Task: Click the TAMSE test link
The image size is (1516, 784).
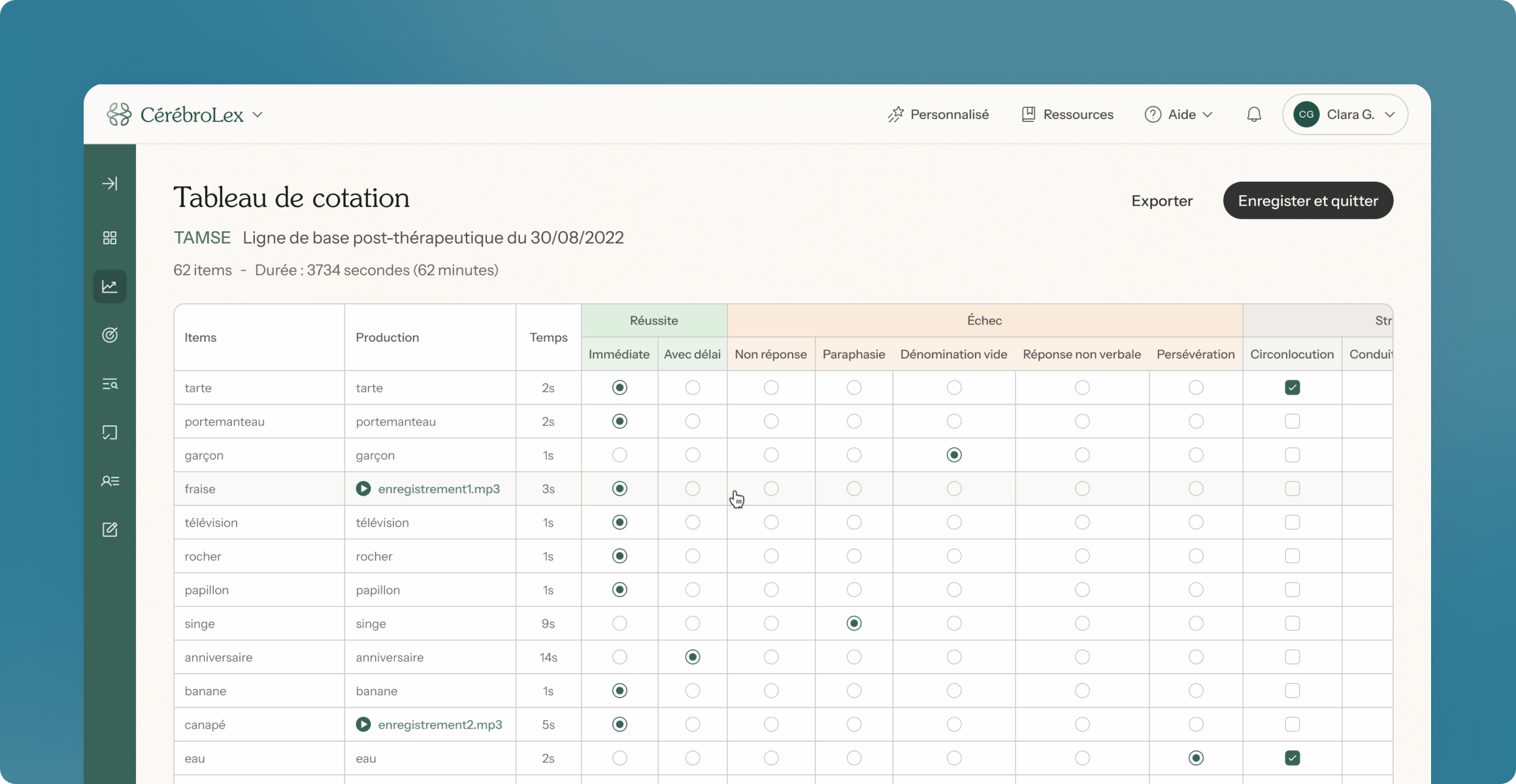Action: (x=202, y=237)
